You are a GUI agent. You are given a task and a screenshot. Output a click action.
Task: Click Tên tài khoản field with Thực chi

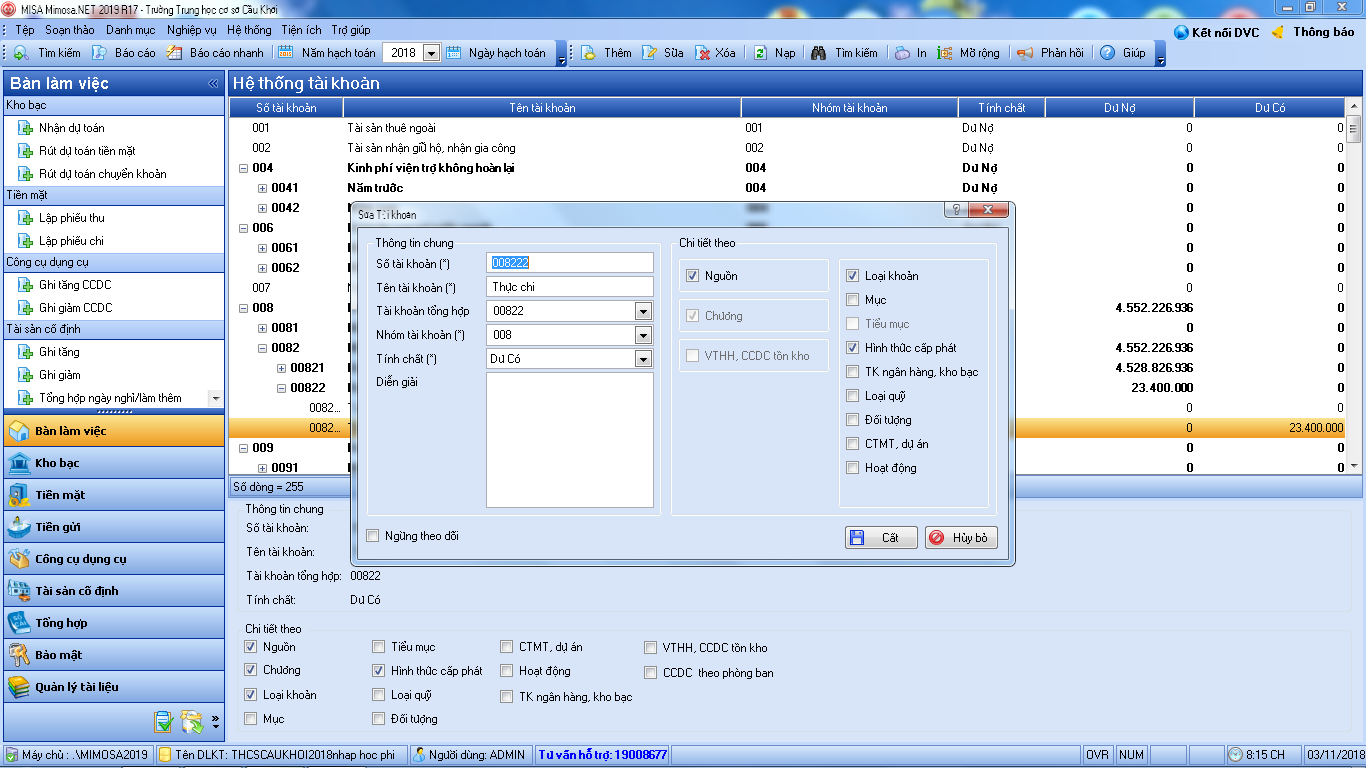(x=569, y=287)
